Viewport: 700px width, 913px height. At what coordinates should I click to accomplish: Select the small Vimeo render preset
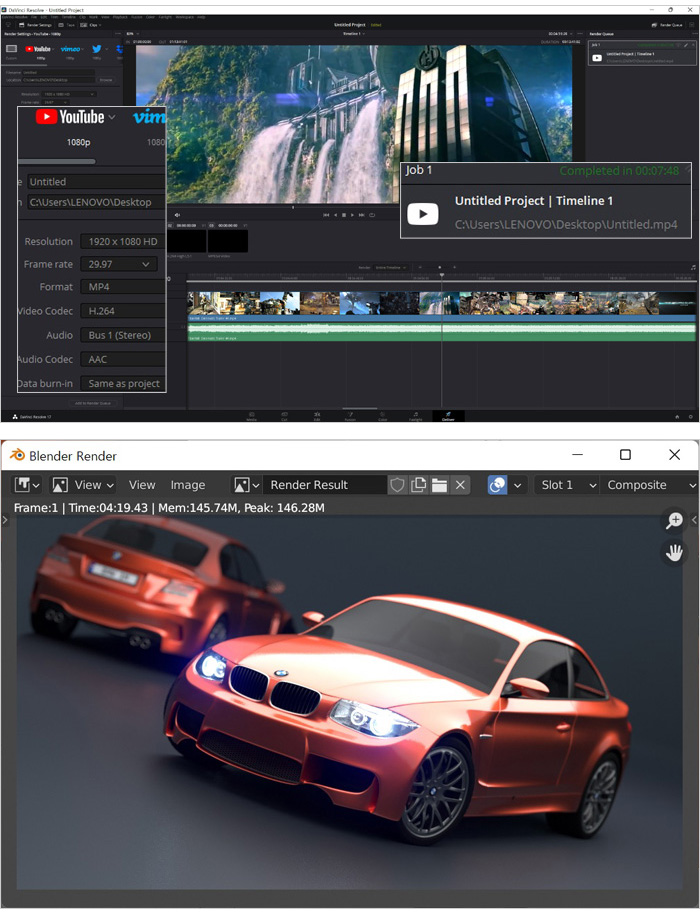(x=70, y=49)
